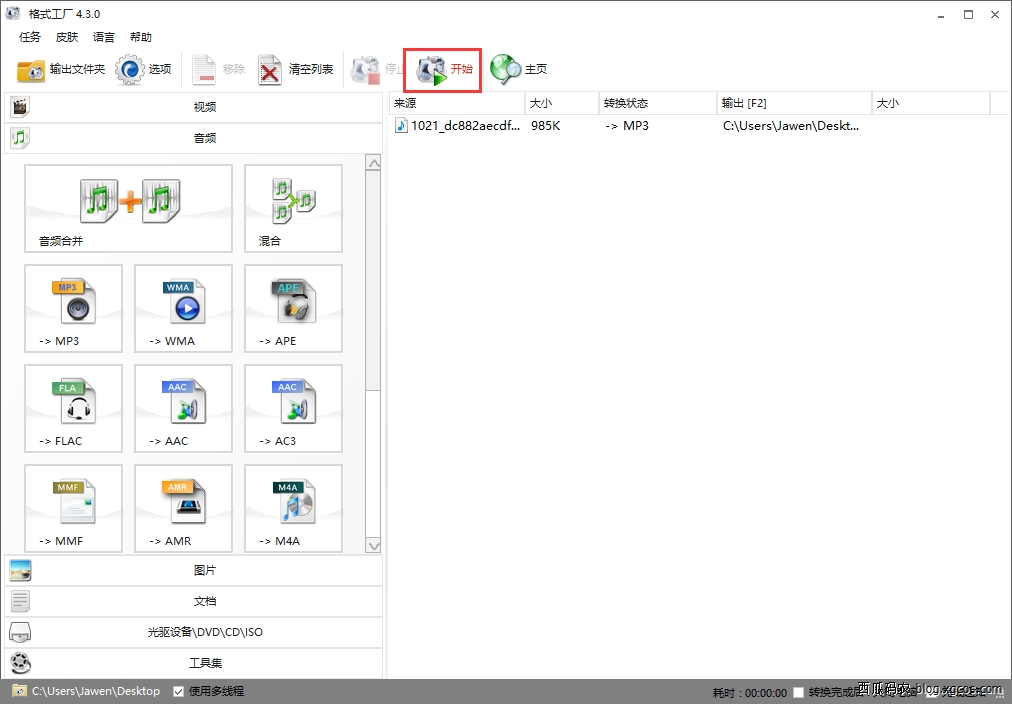Select the -> MMF conversion tile
1012x704 pixels.
click(x=74, y=508)
